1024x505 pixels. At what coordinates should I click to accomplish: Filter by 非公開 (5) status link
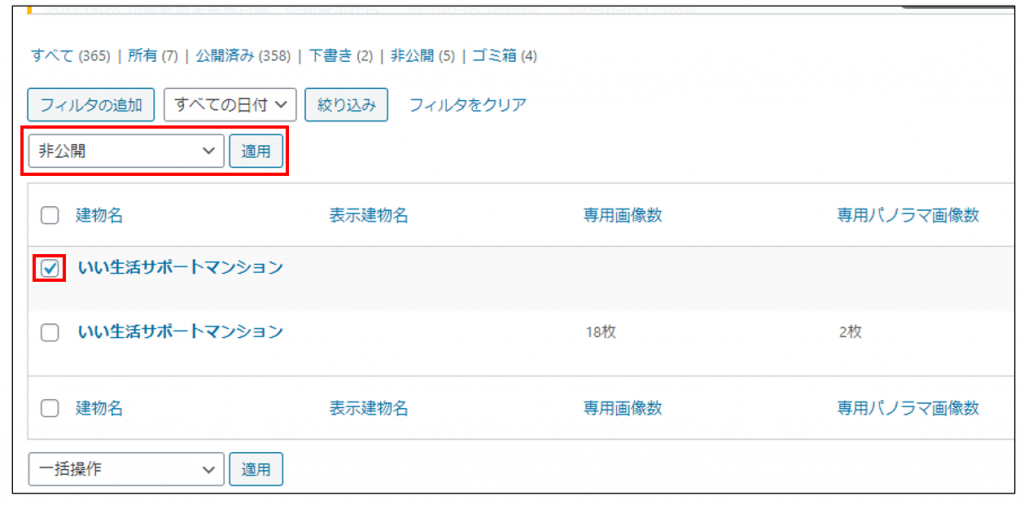pos(422,56)
